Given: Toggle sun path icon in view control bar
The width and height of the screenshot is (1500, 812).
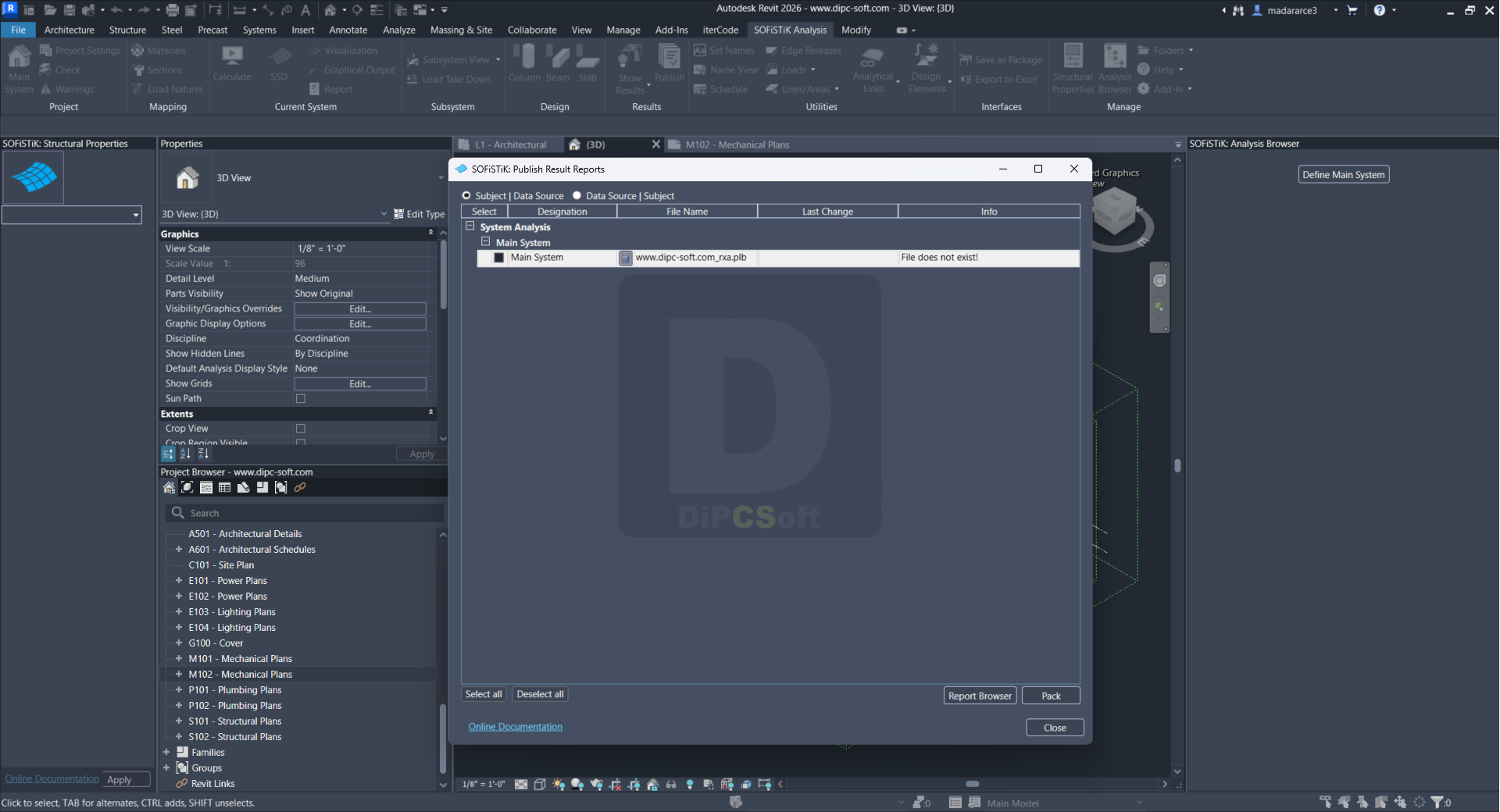Looking at the screenshot, I should (559, 784).
